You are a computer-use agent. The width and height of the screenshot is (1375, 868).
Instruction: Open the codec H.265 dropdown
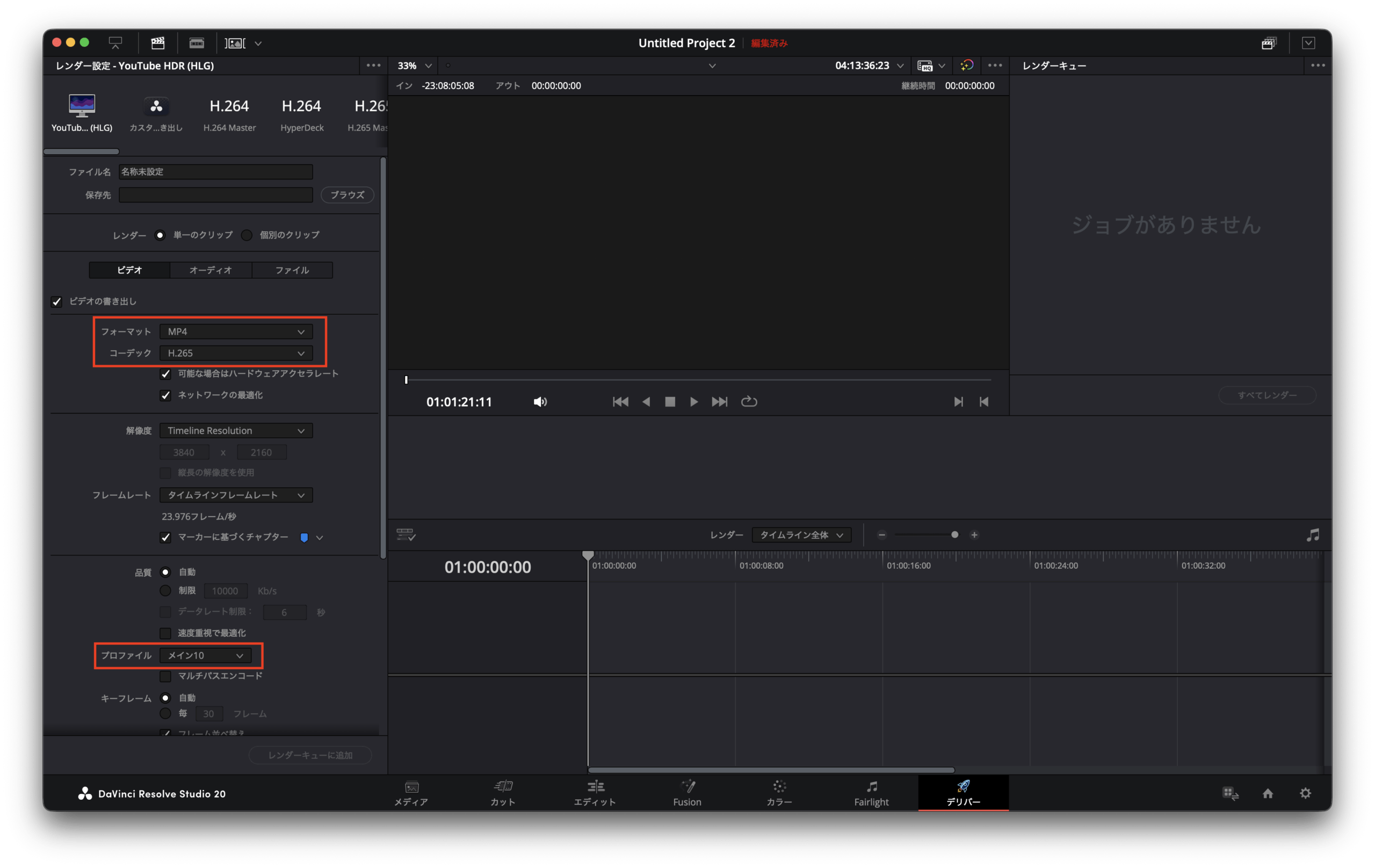pos(236,353)
